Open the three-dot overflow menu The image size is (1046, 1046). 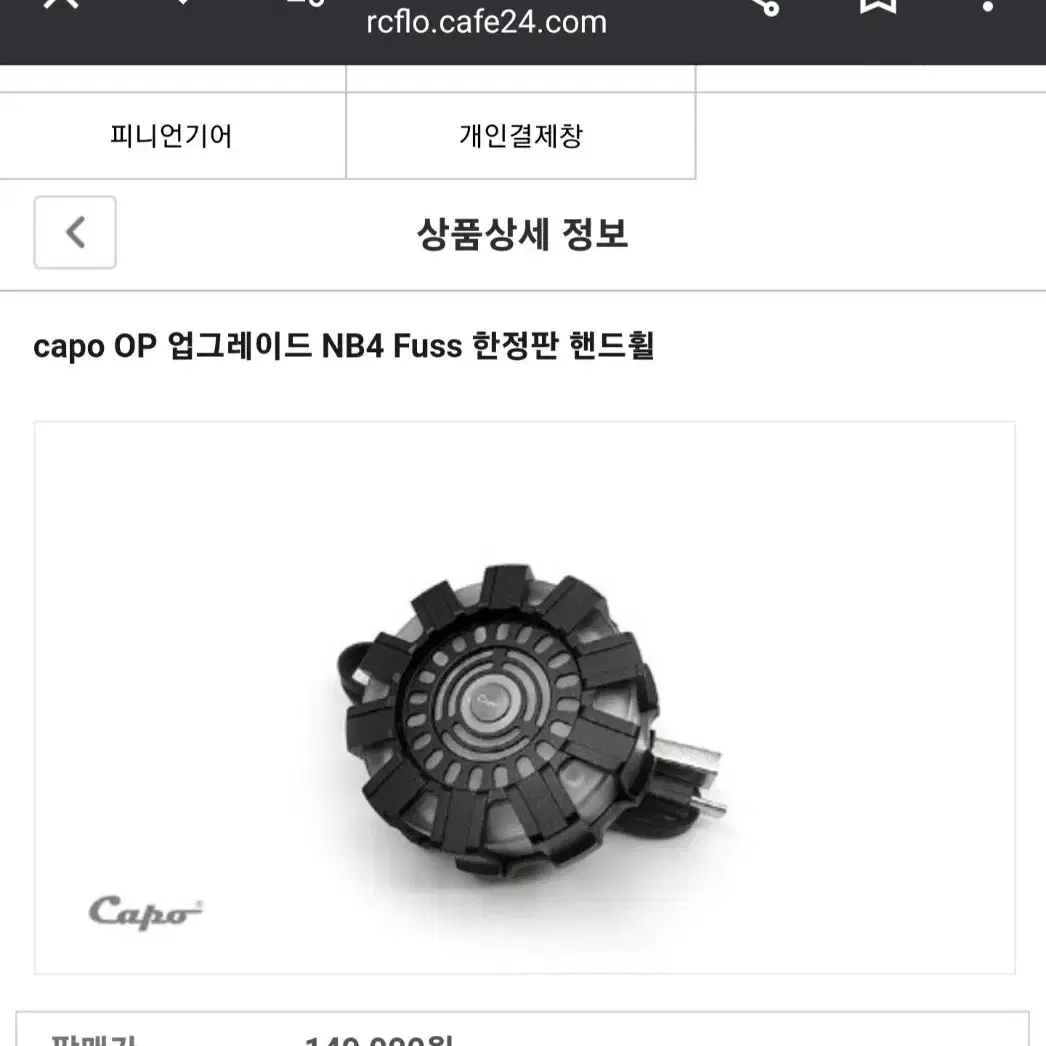click(x=988, y=5)
